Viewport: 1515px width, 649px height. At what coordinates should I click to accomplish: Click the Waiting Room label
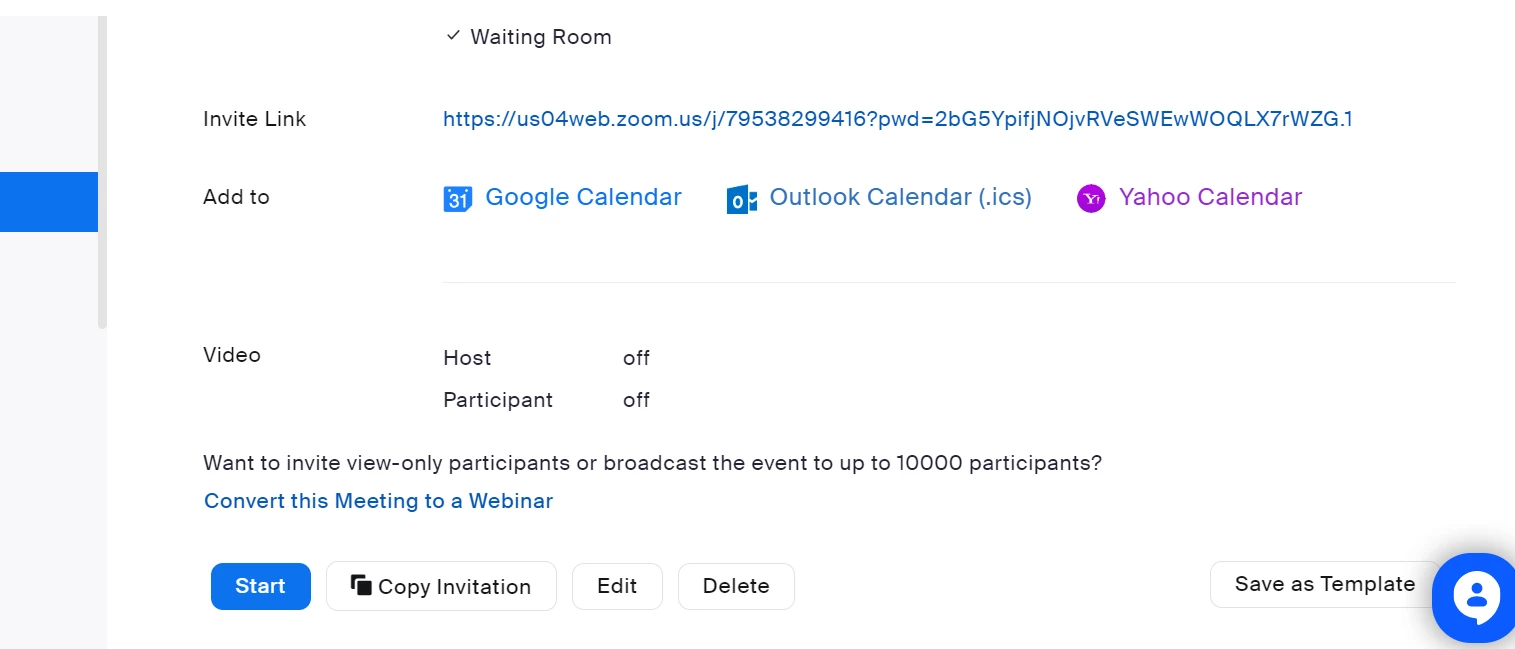pos(541,37)
